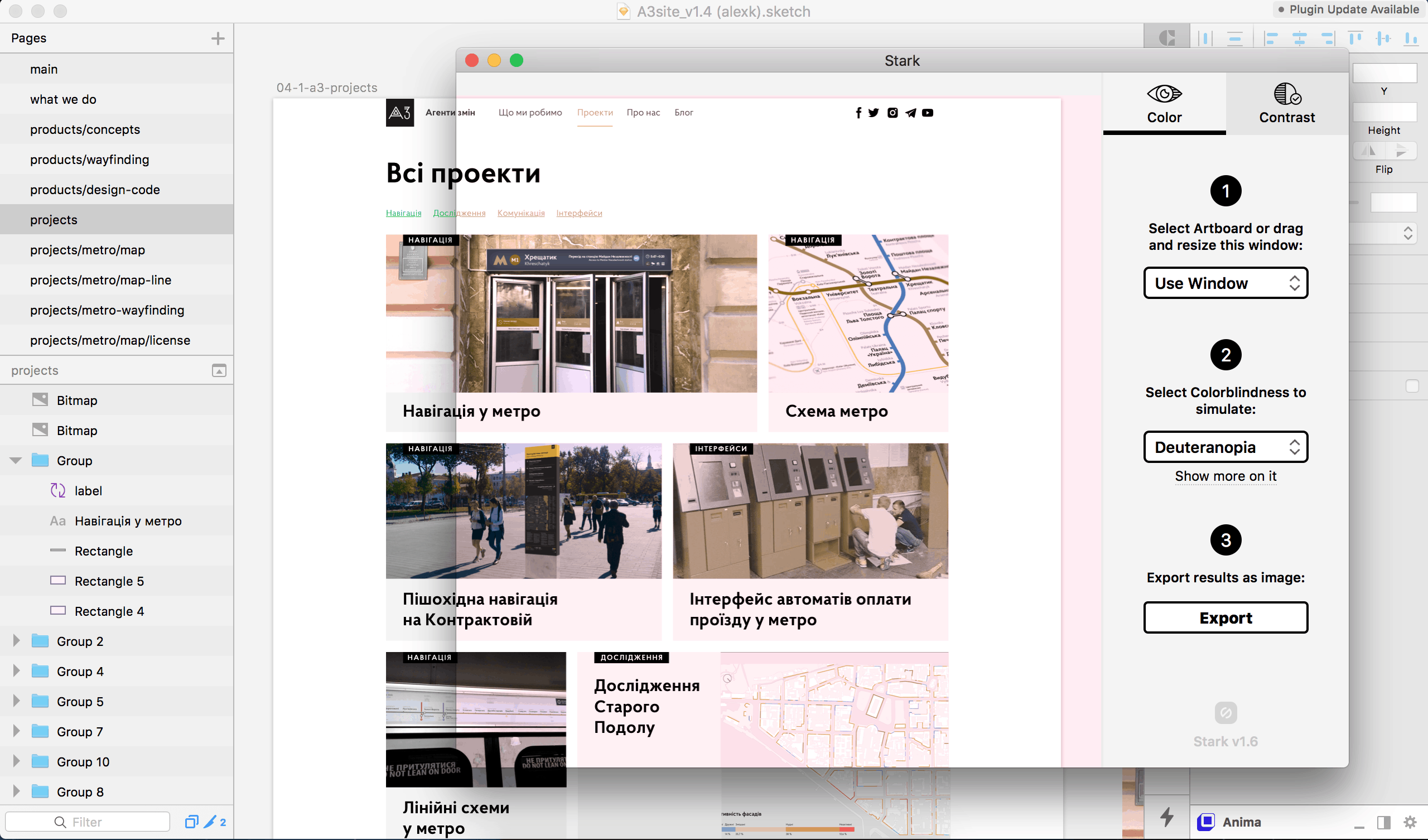Click the A3 logo on the artboard

[399, 113]
